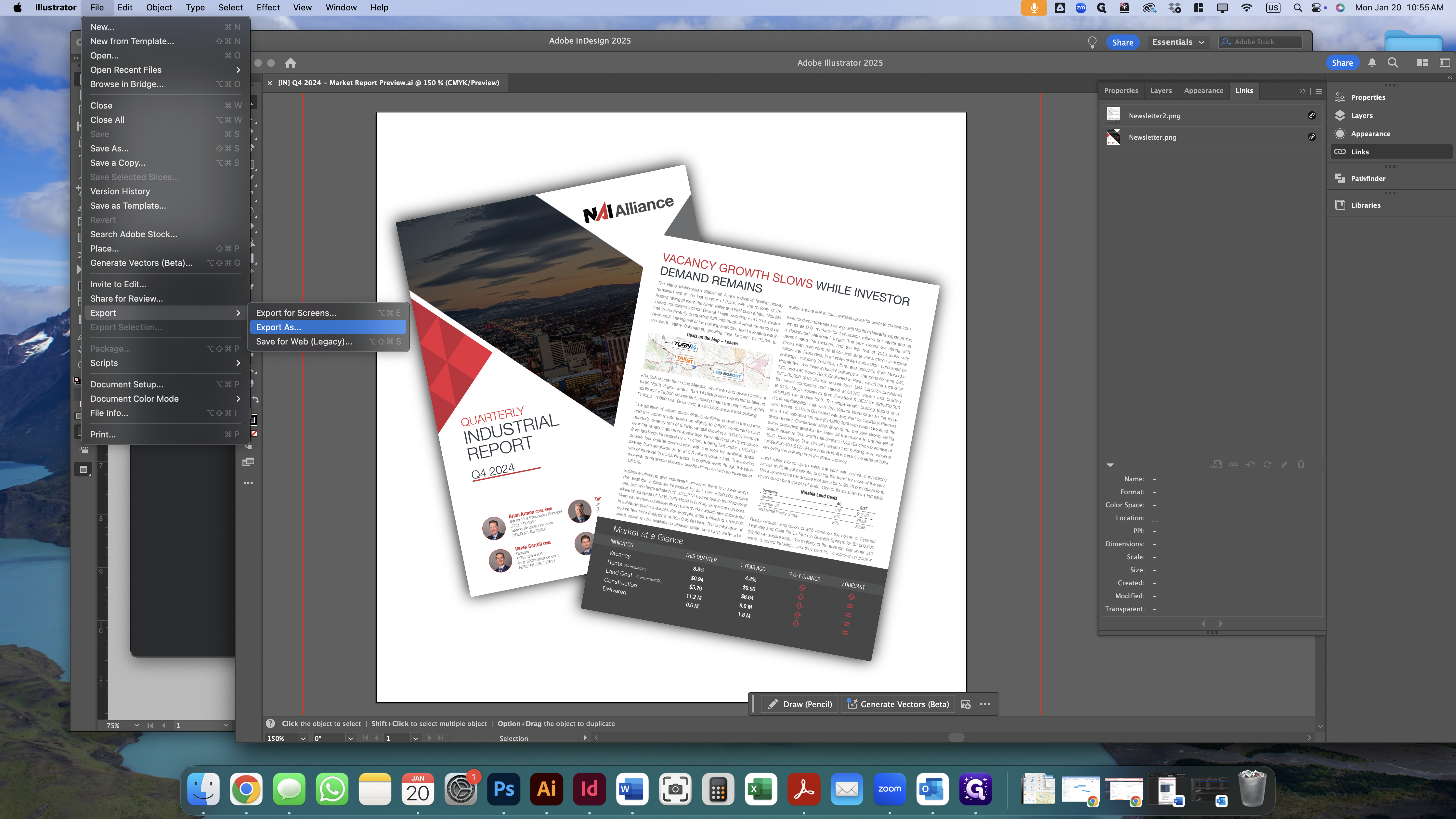
Task: Click the Illustrator icon in the Dock
Action: point(546,788)
